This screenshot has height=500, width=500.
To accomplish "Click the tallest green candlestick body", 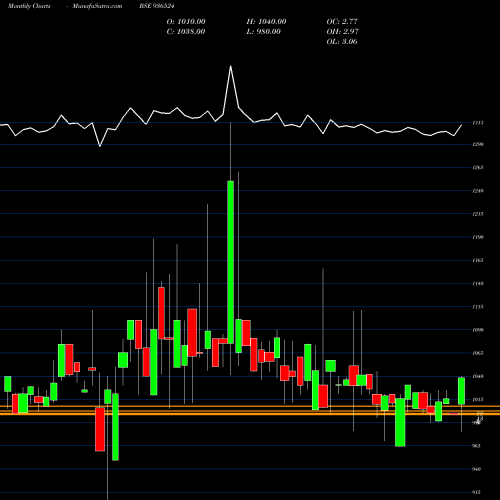I will coord(231,262).
